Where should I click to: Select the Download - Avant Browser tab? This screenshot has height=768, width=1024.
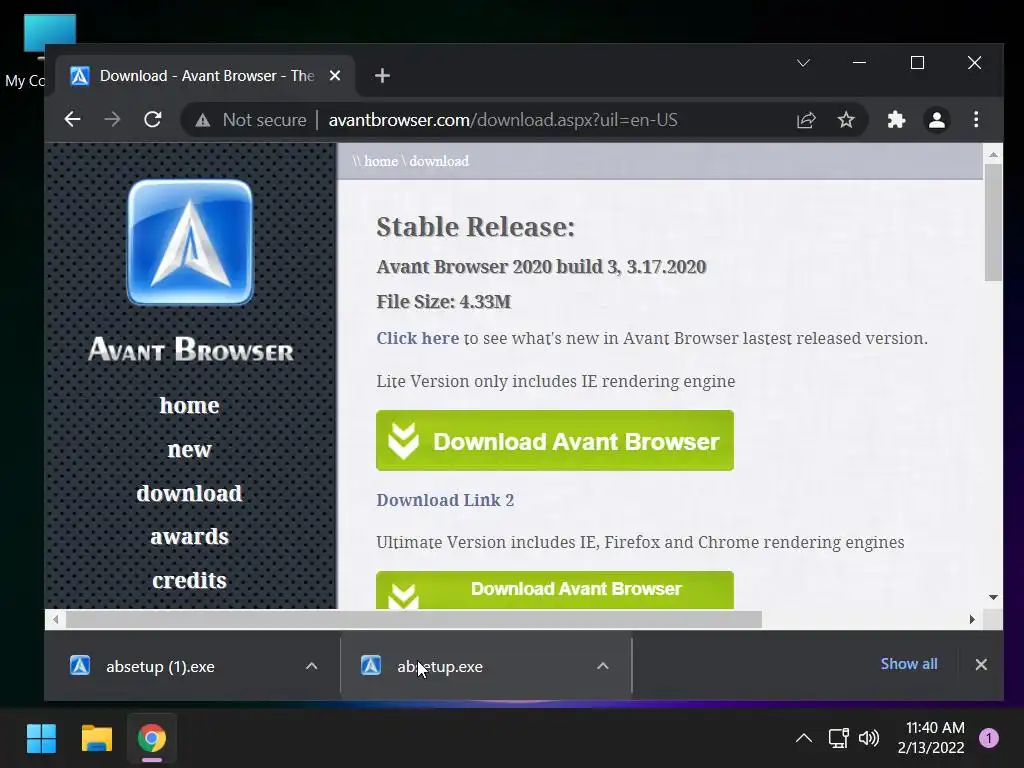[x=206, y=76]
